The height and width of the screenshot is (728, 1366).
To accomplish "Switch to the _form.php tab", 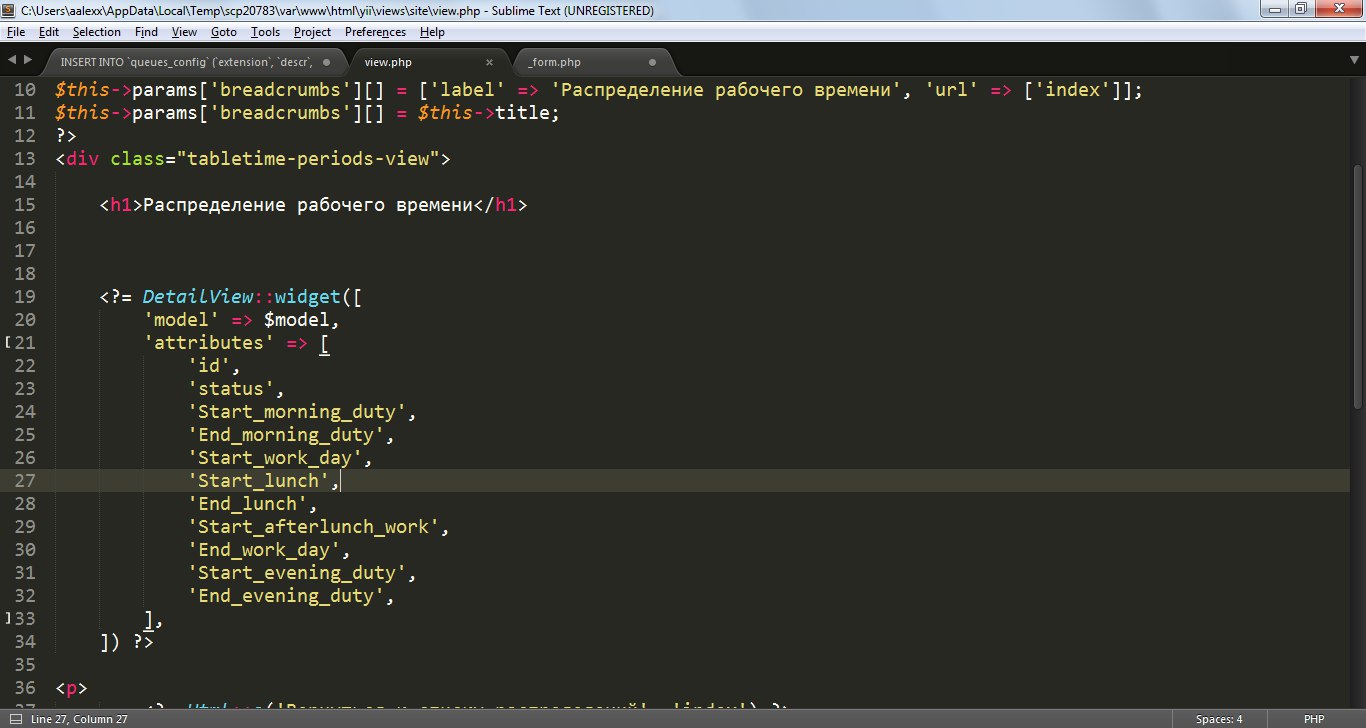I will (554, 62).
